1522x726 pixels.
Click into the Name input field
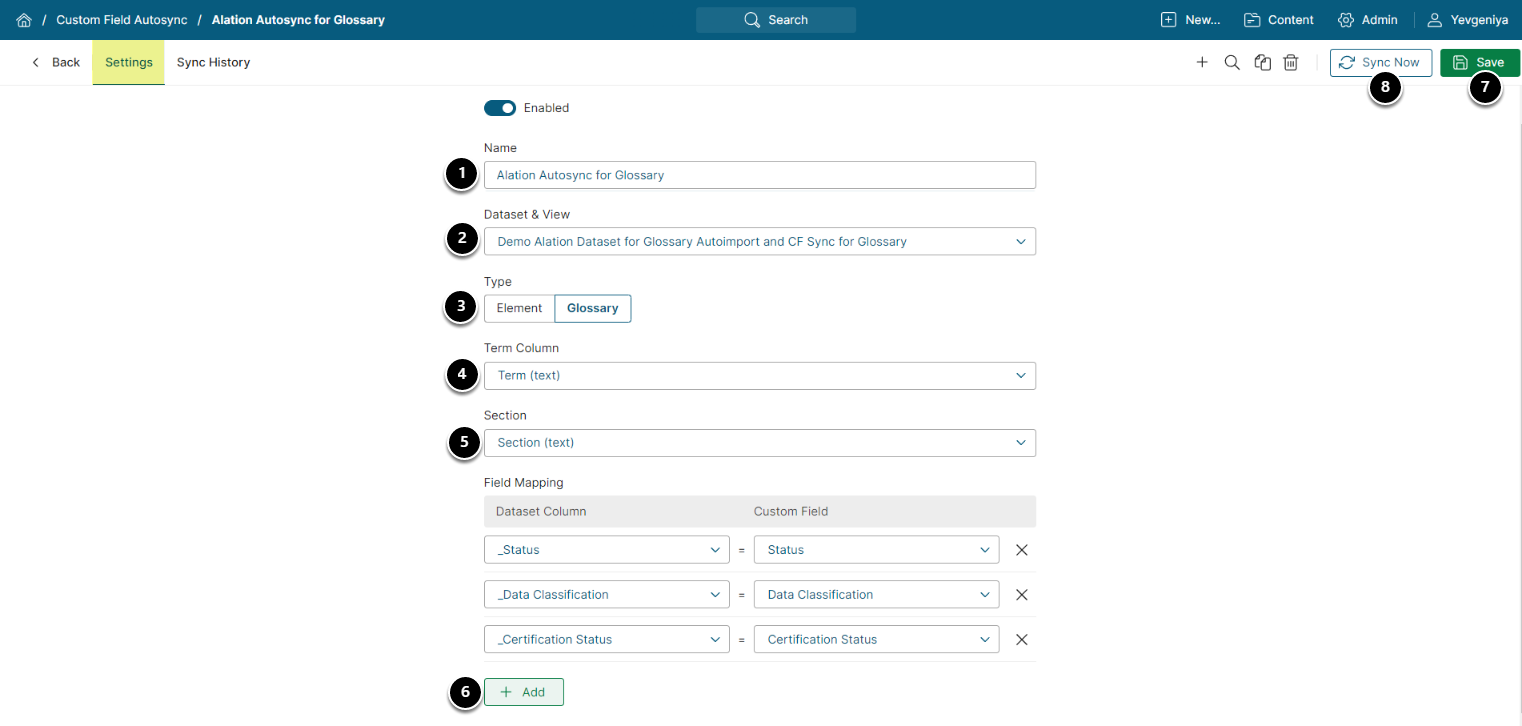760,175
